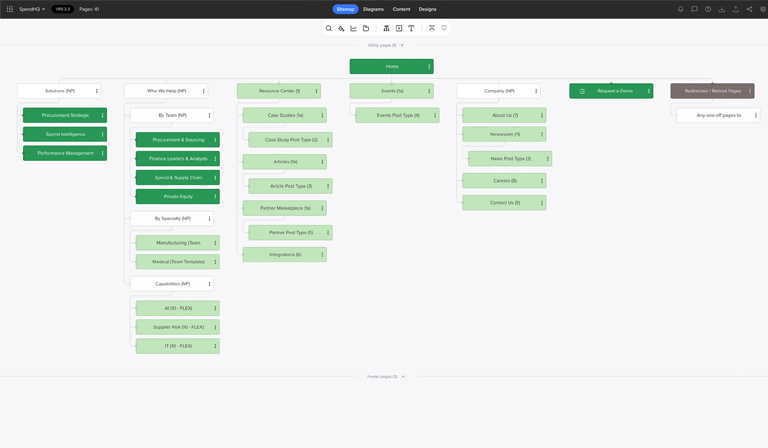Select the Article Post Type (3) node
Viewport: 768px width, 448px height.
click(290, 186)
